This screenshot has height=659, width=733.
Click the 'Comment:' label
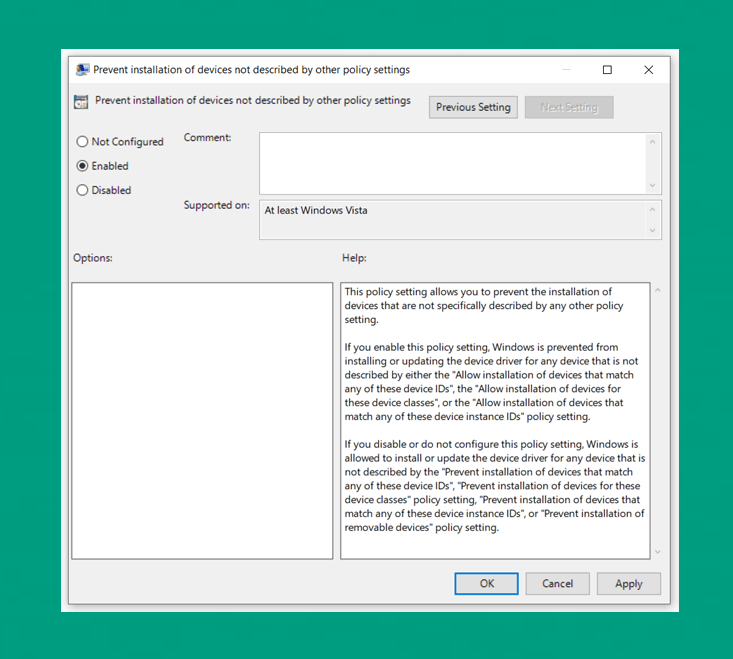(x=207, y=137)
